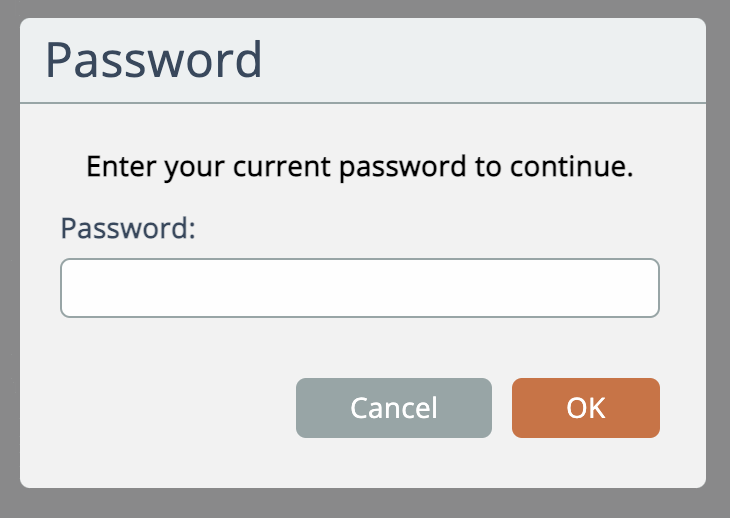Confirm the password prompt with OK
The image size is (730, 518).
pyautogui.click(x=585, y=408)
